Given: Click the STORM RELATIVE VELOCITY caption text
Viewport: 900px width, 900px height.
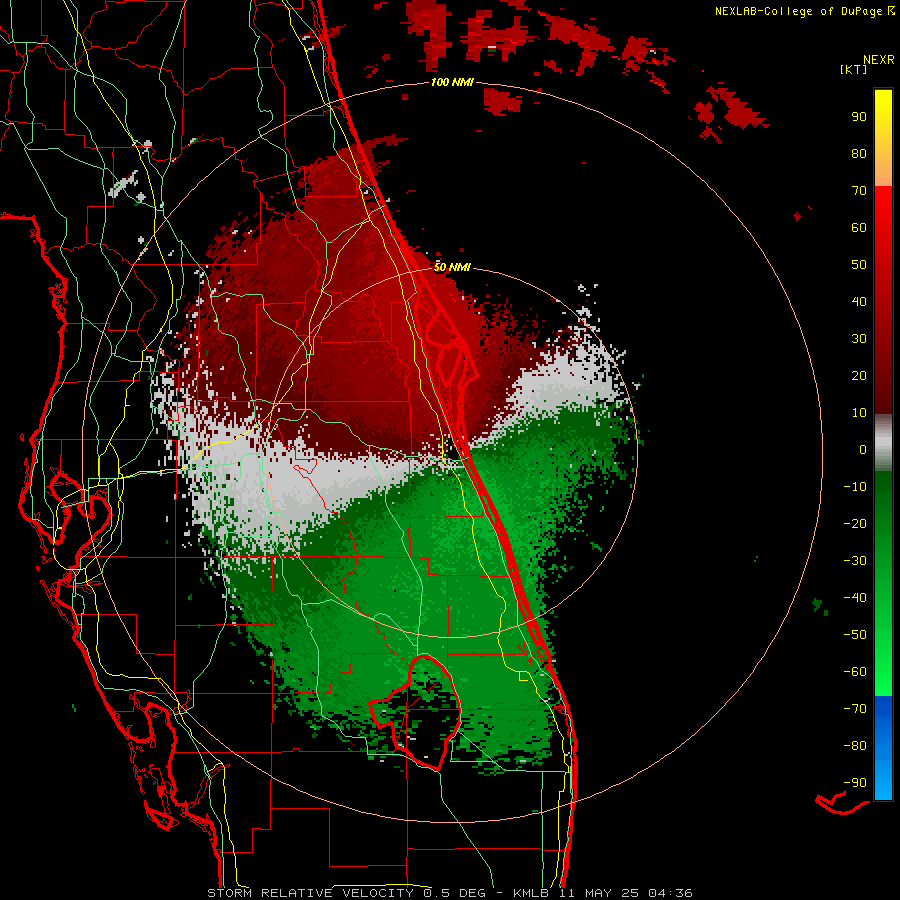Looking at the screenshot, I should point(311,893).
